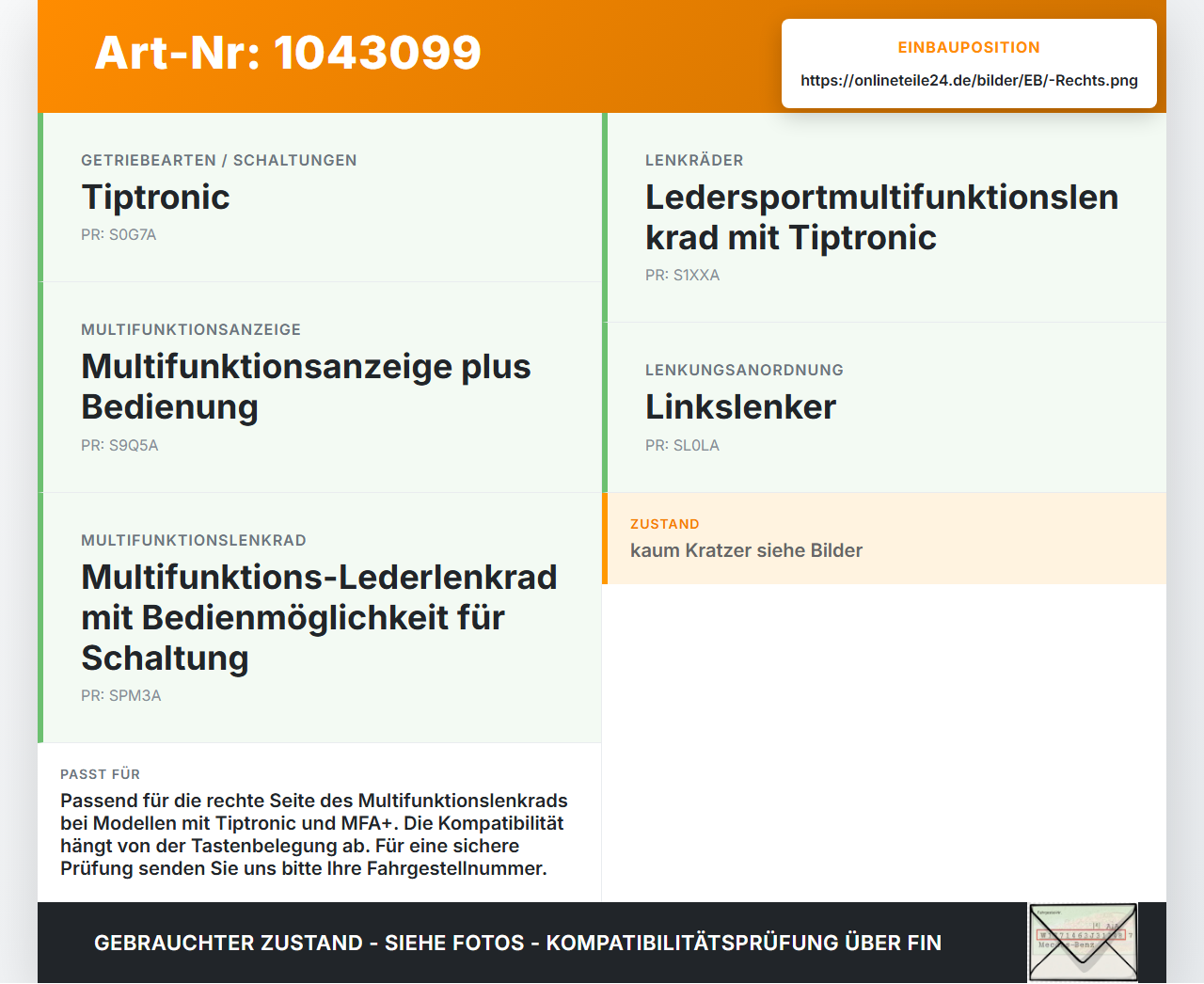The width and height of the screenshot is (1204, 984).
Task: Click the Multifunktions-Lederlenkrad mit Bedienmöglichkeit heading
Action: [x=319, y=617]
